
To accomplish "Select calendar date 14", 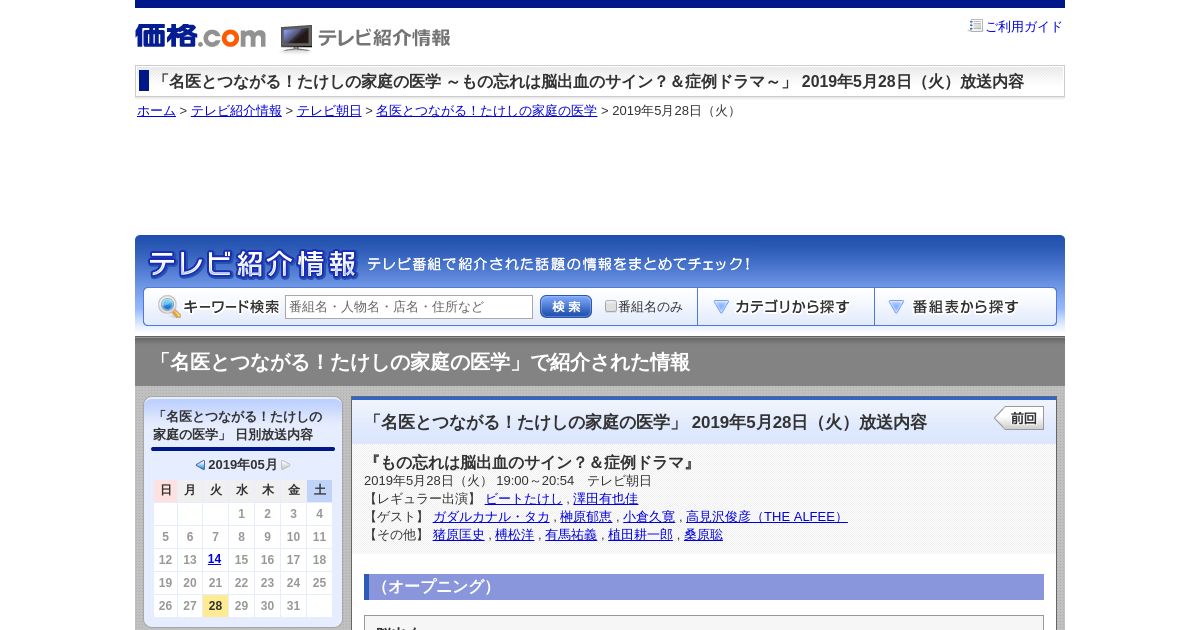I will point(214,559).
